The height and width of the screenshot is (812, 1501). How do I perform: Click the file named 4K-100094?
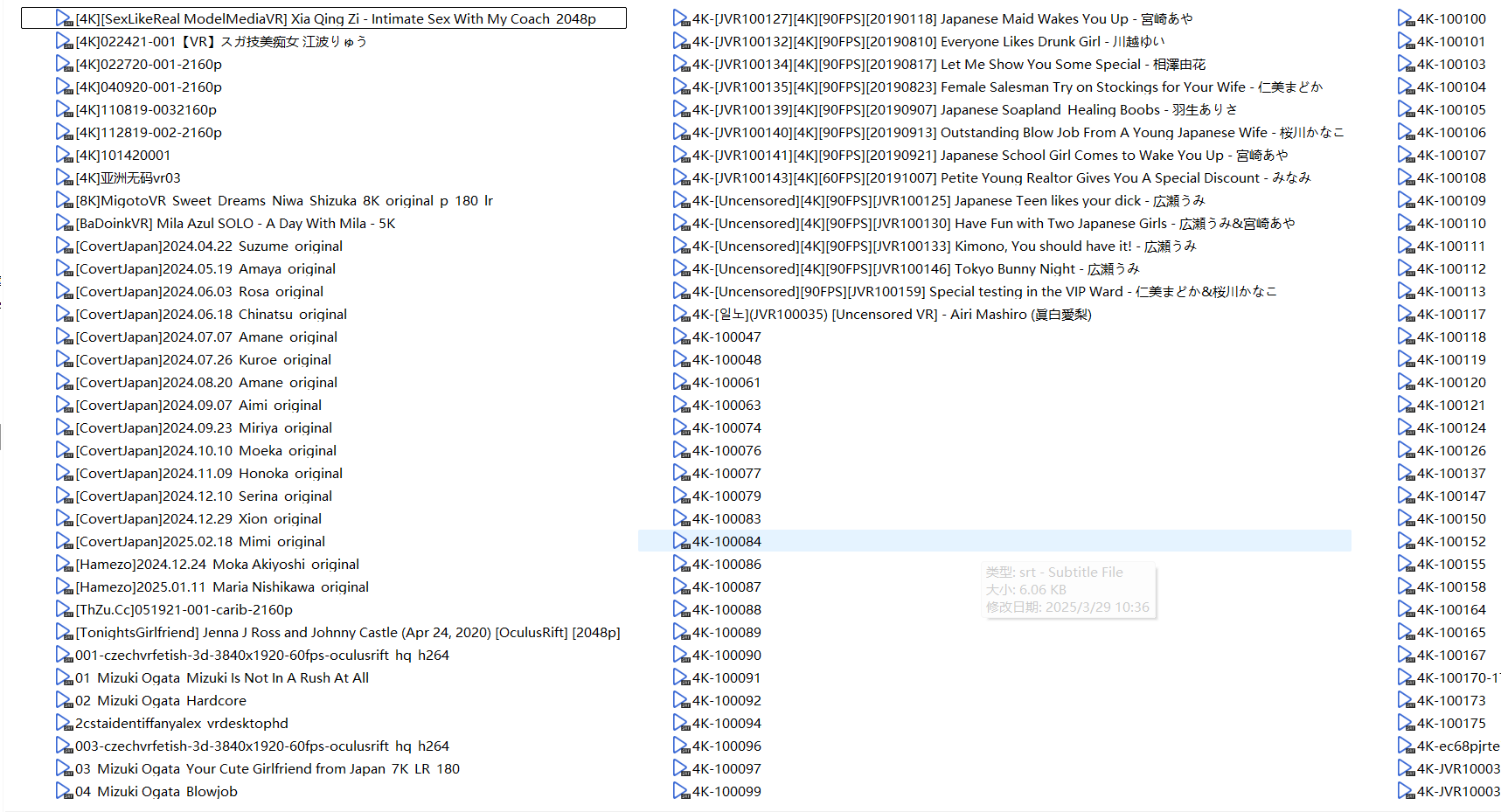(x=726, y=724)
